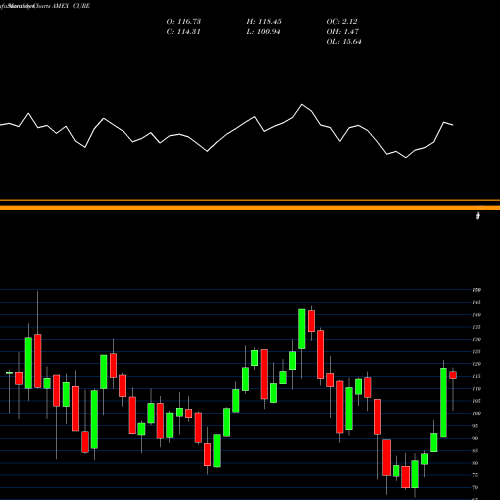Select the low value 'L: 100.94'
The height and width of the screenshot is (500, 500).
(x=263, y=32)
